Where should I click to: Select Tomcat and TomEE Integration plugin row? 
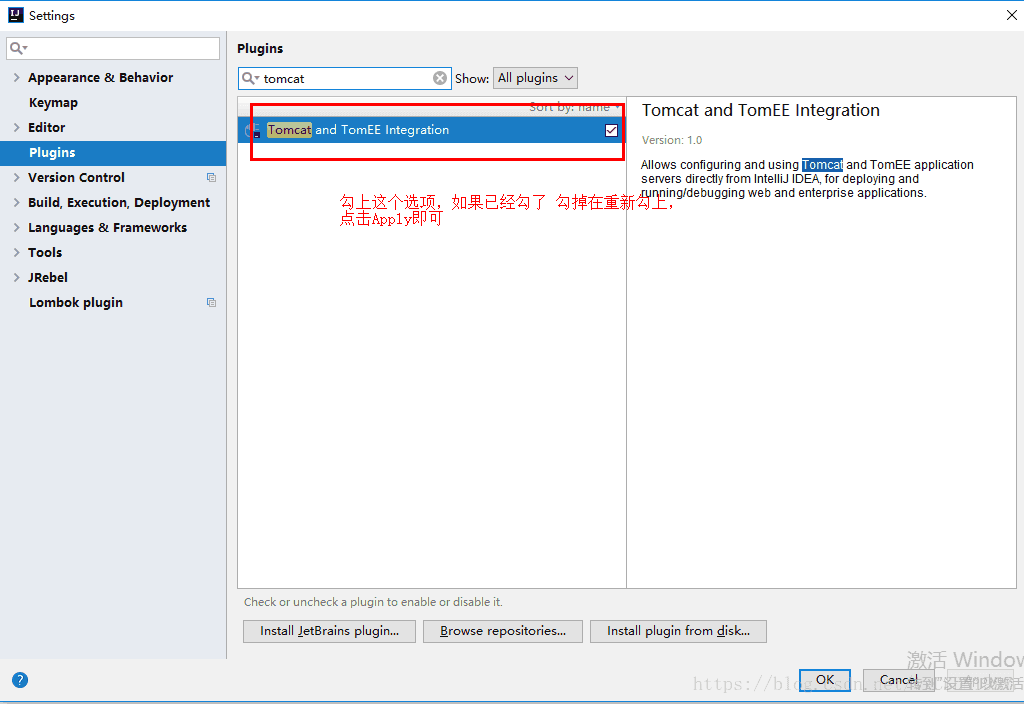[432, 130]
